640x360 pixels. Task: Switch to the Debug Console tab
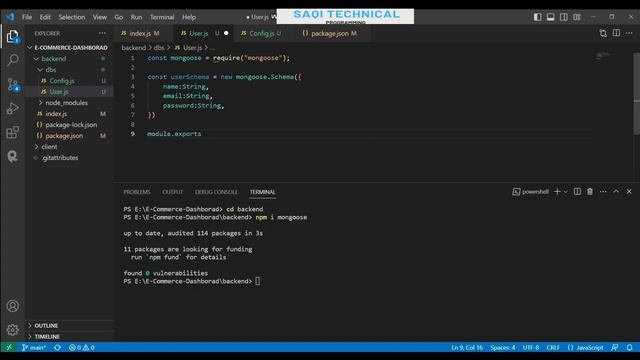[216, 192]
